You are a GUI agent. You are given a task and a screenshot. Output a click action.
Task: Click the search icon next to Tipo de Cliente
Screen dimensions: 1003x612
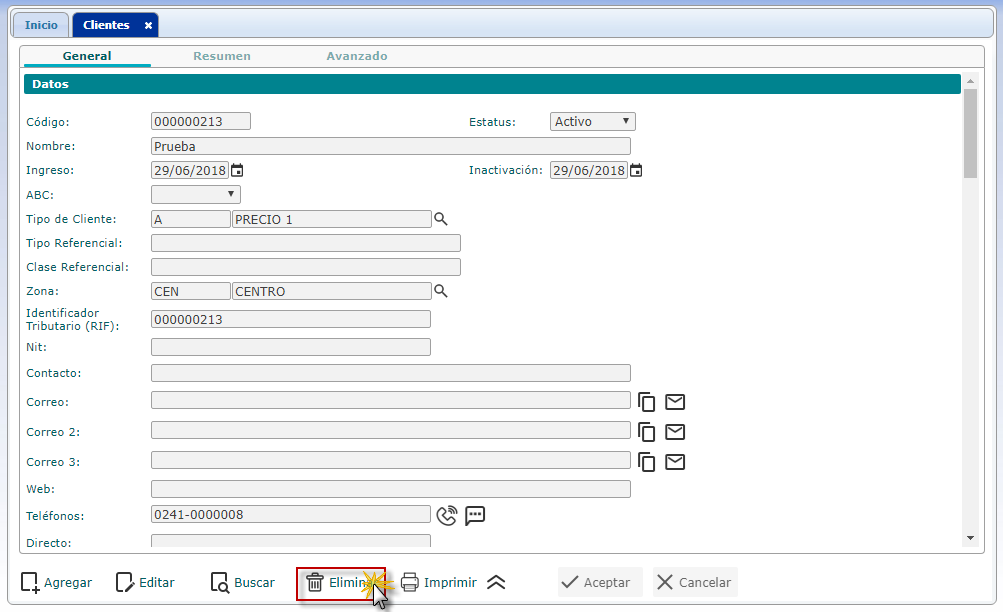(440, 219)
